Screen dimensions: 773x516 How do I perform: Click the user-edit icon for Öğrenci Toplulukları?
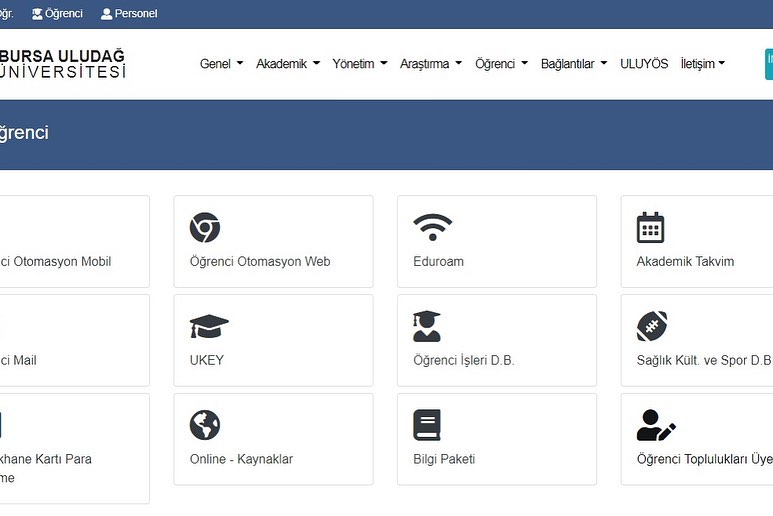[x=656, y=425]
